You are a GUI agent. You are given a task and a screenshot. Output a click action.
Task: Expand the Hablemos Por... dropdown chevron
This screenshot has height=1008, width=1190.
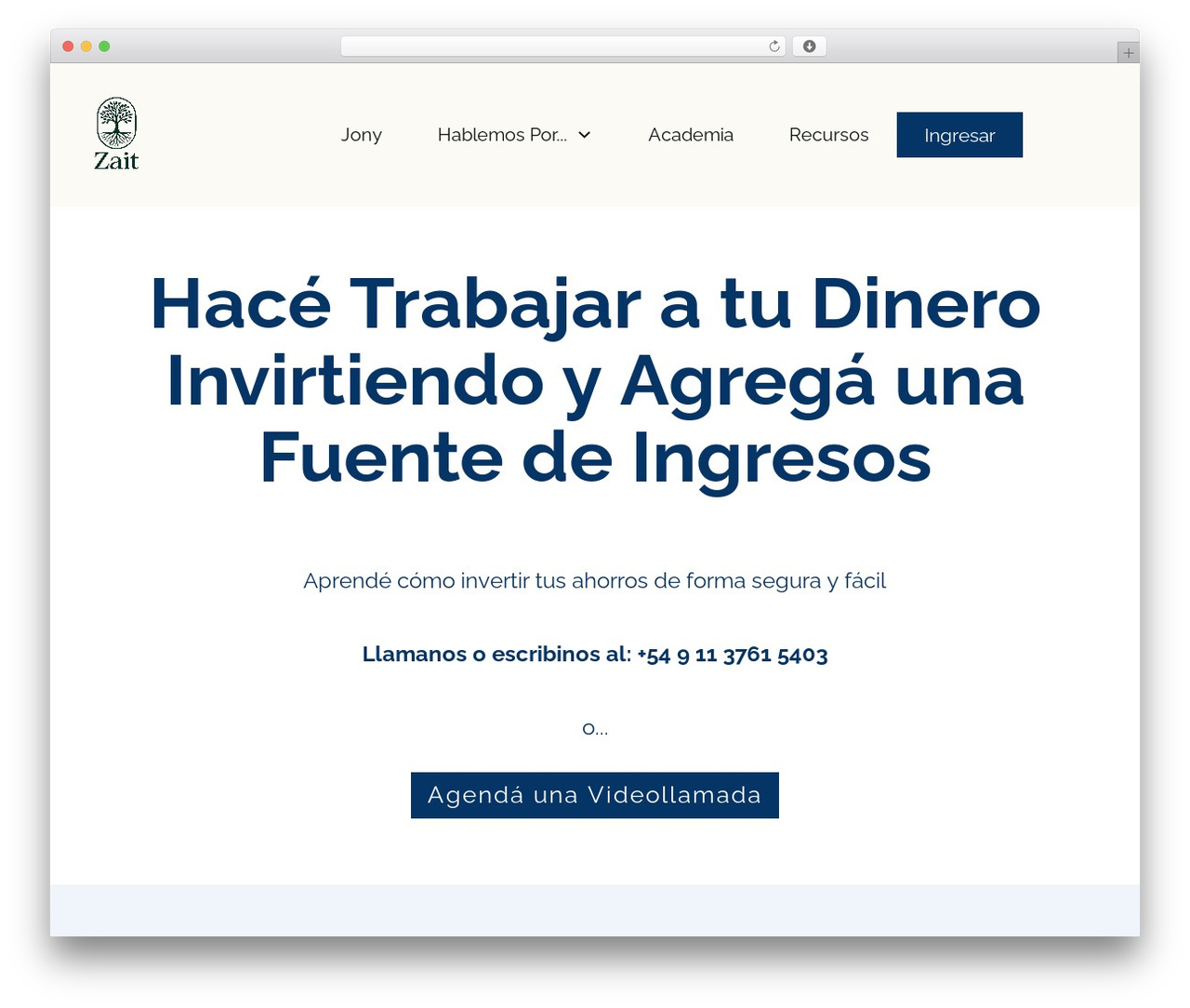pyautogui.click(x=585, y=135)
